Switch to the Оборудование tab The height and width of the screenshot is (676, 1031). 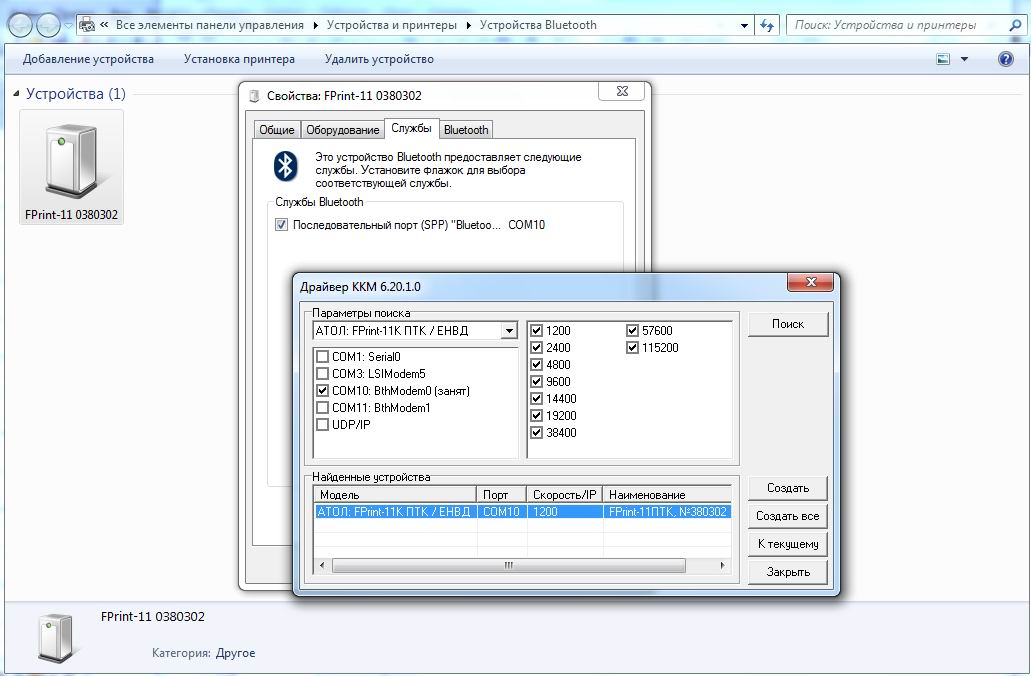click(342, 130)
